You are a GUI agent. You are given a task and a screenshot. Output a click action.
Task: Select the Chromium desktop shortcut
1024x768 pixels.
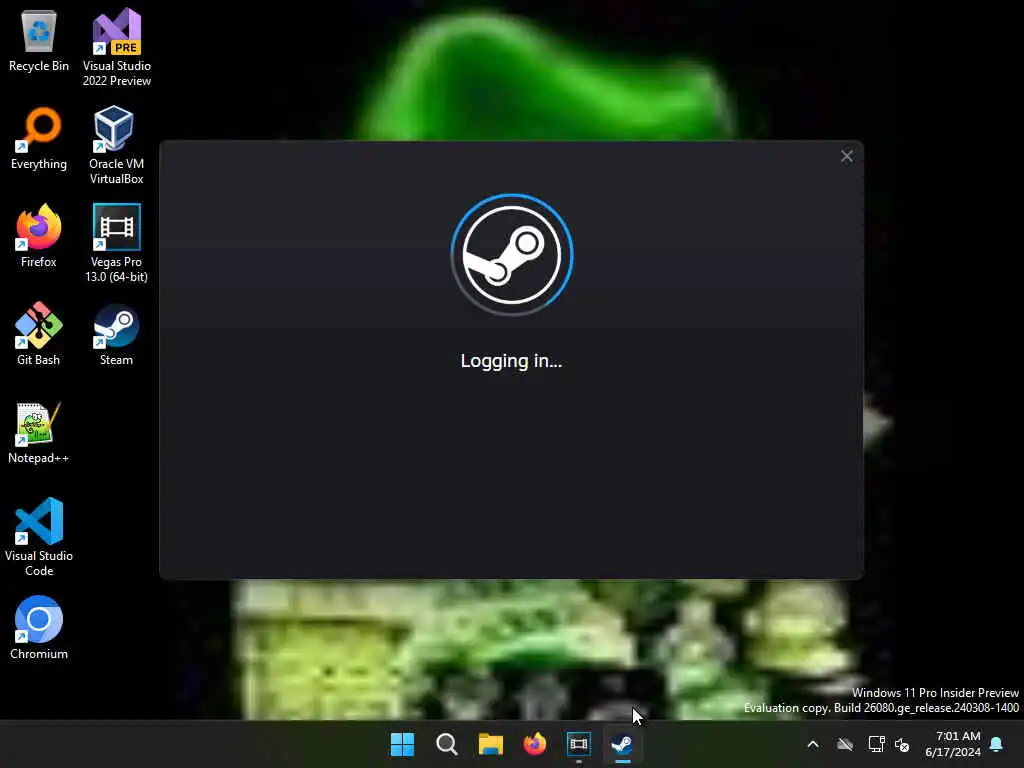[x=39, y=628]
